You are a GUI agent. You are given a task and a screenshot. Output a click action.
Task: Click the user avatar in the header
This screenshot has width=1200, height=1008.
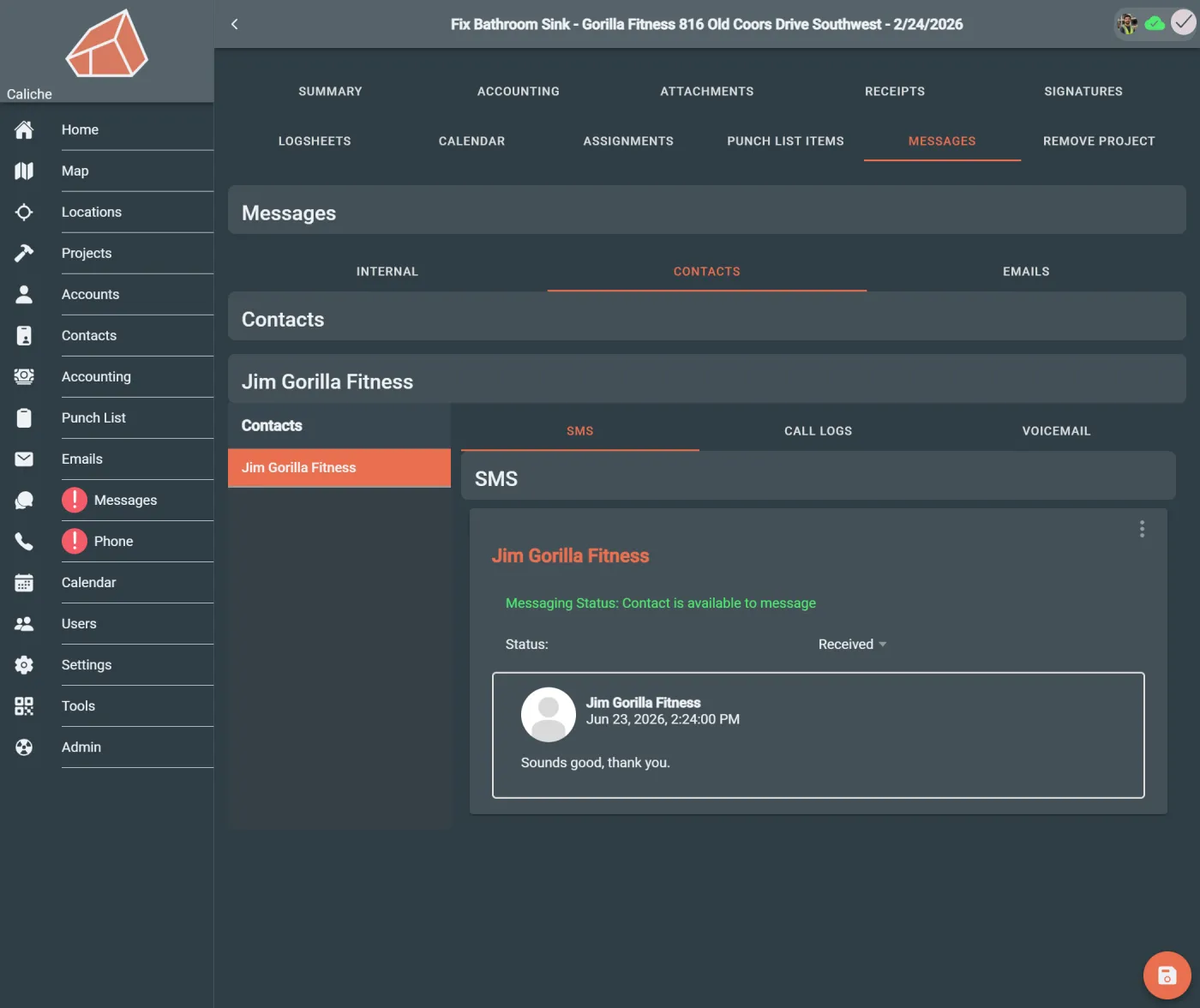tap(1128, 24)
